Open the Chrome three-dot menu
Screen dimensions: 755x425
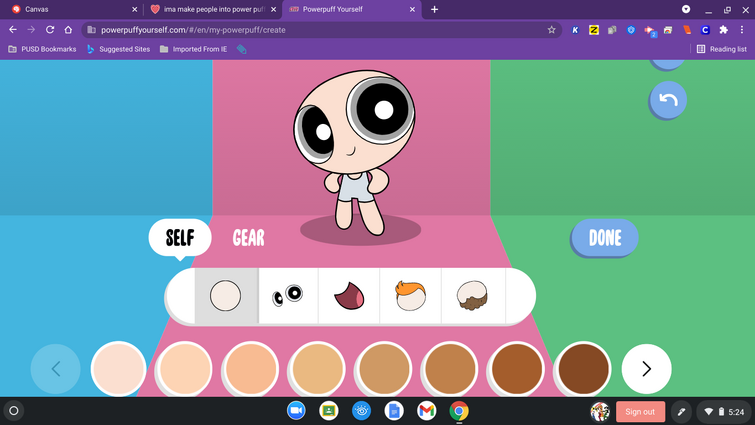(742, 30)
